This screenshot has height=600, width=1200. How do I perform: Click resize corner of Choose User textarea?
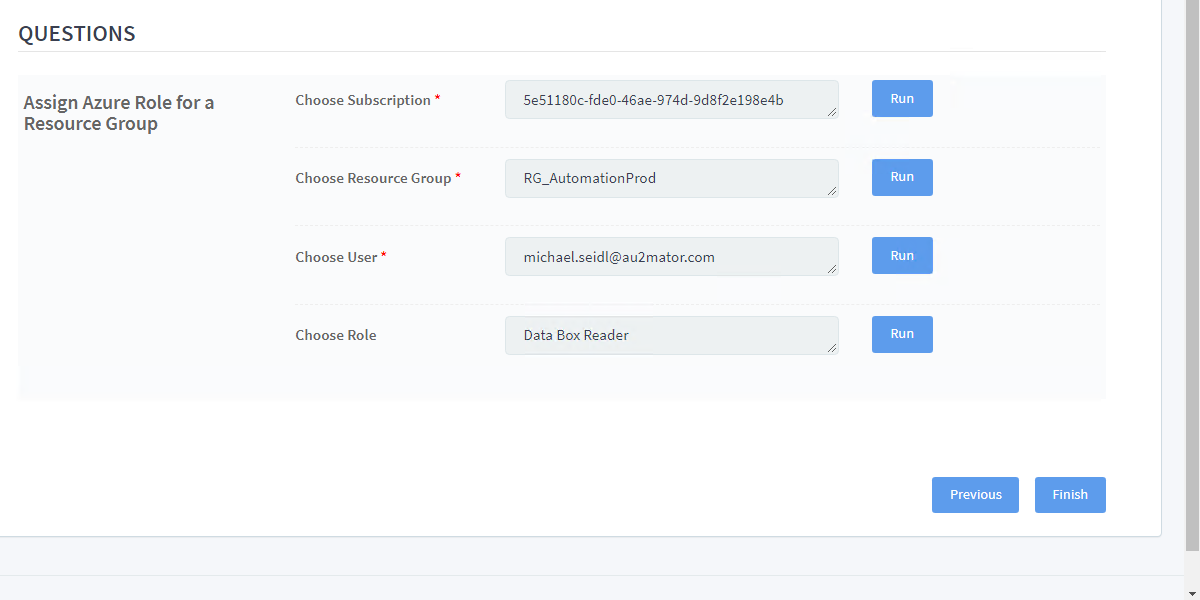[832, 269]
